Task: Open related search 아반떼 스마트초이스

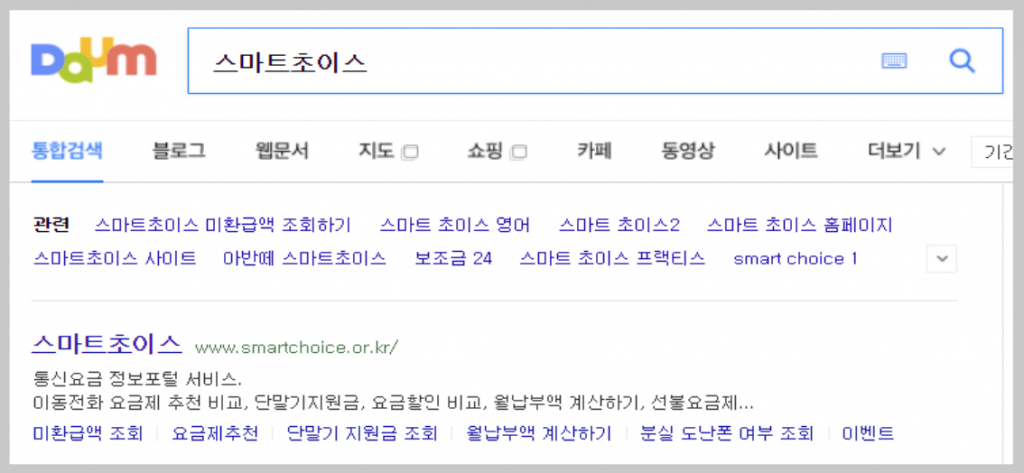Action: point(305,259)
